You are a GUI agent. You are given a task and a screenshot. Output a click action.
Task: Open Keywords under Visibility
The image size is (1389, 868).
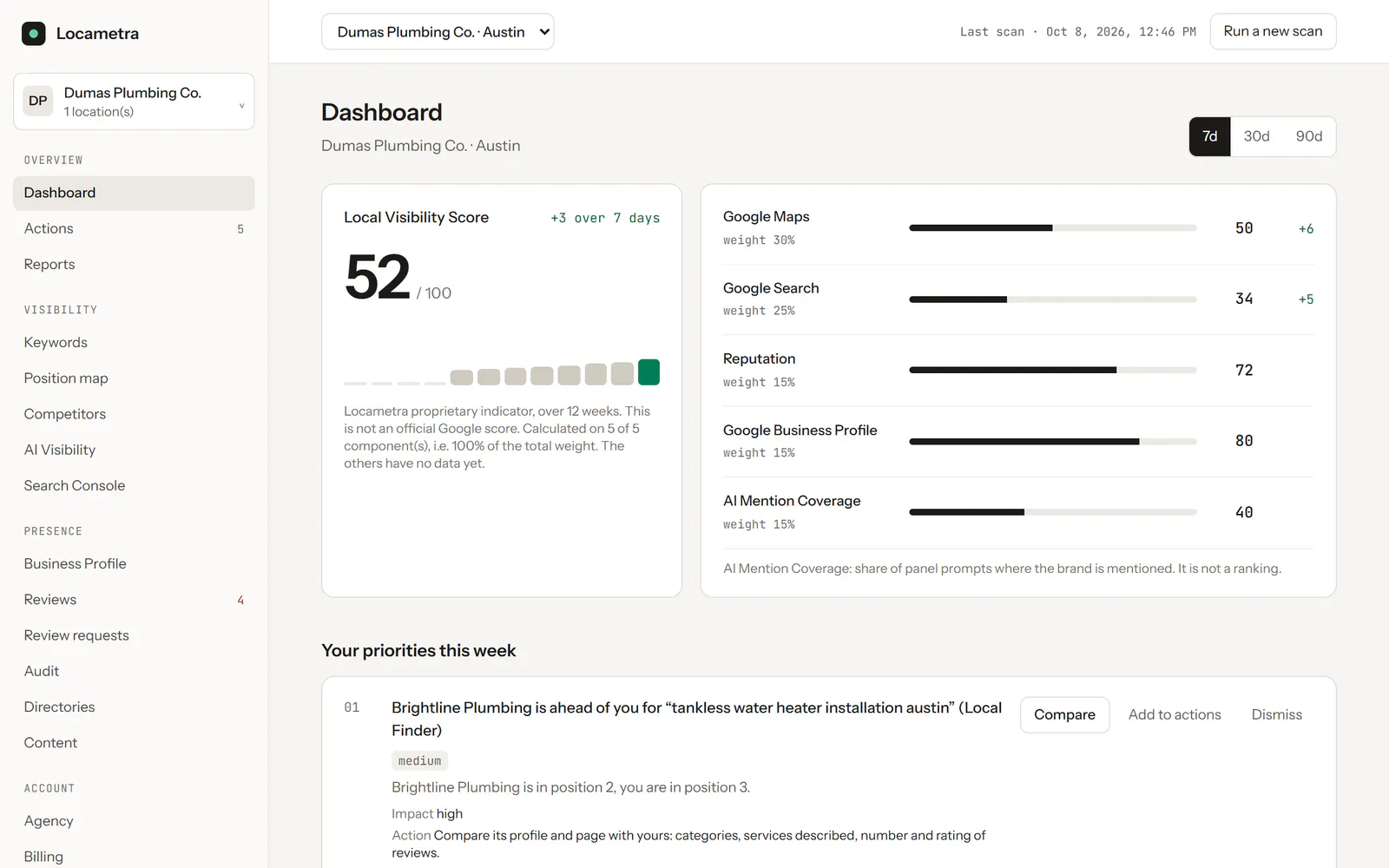(134, 343)
